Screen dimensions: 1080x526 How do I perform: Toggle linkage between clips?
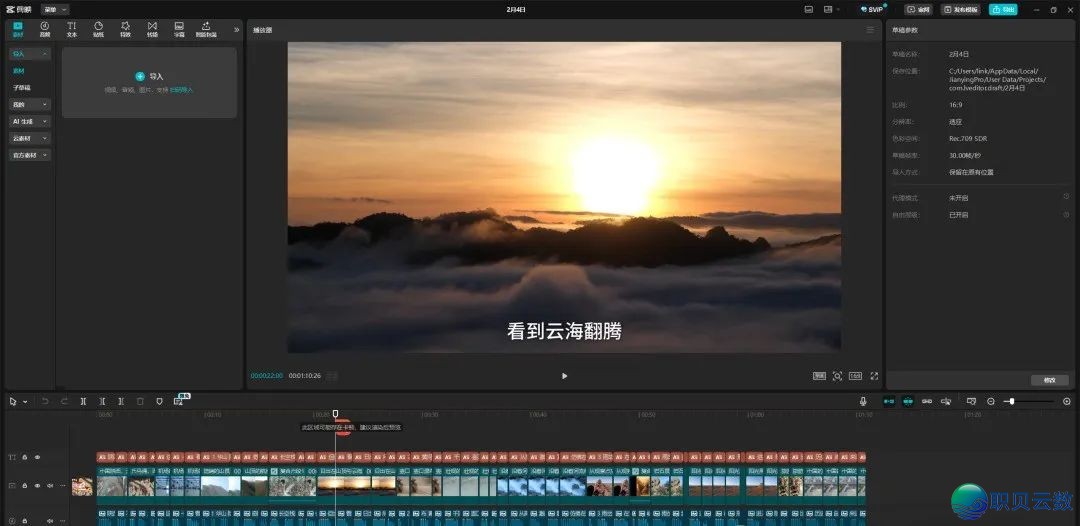coord(927,401)
